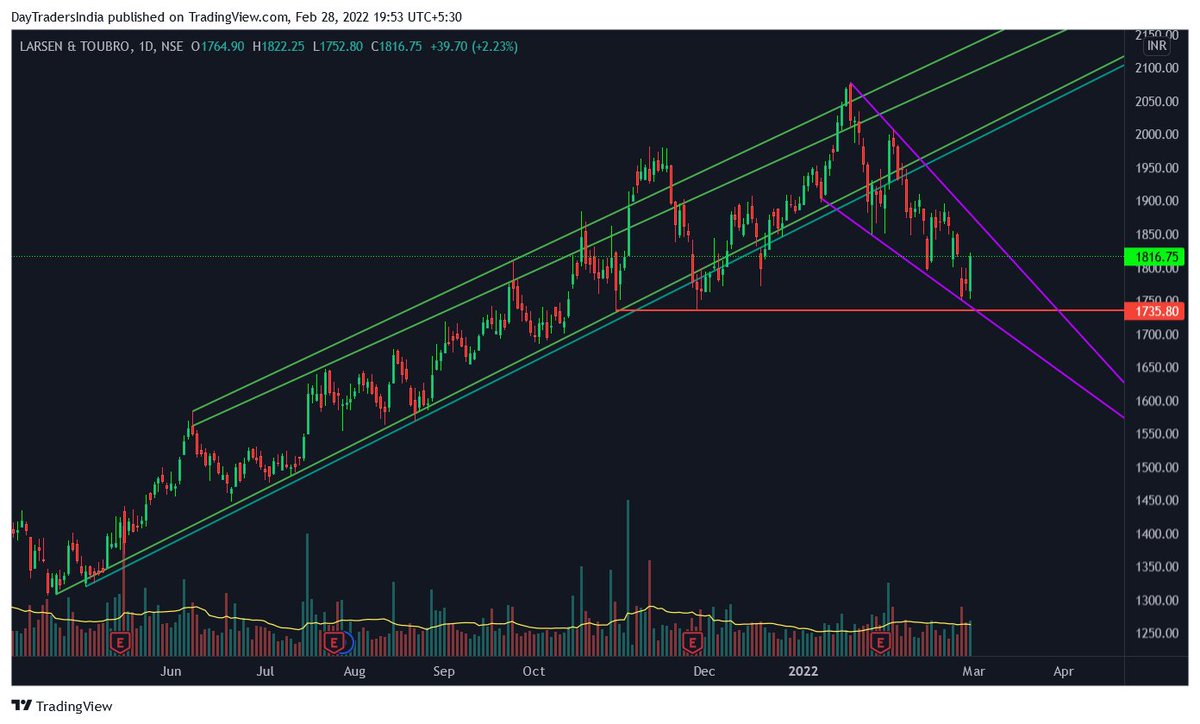Click the 1950.00 price axis label
Screen dimensions: 1200x724
coord(1158,168)
